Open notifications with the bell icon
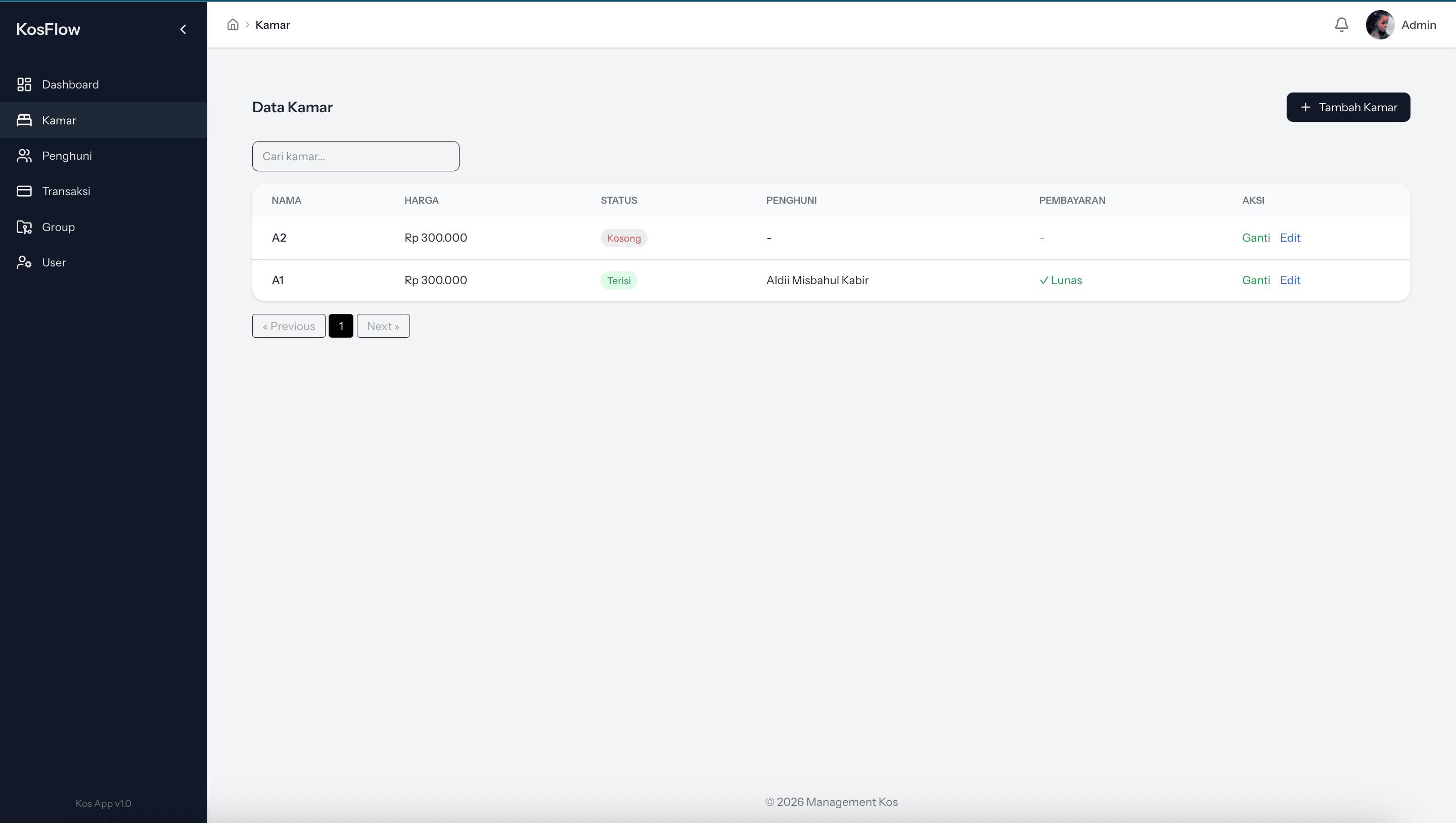 click(1341, 25)
